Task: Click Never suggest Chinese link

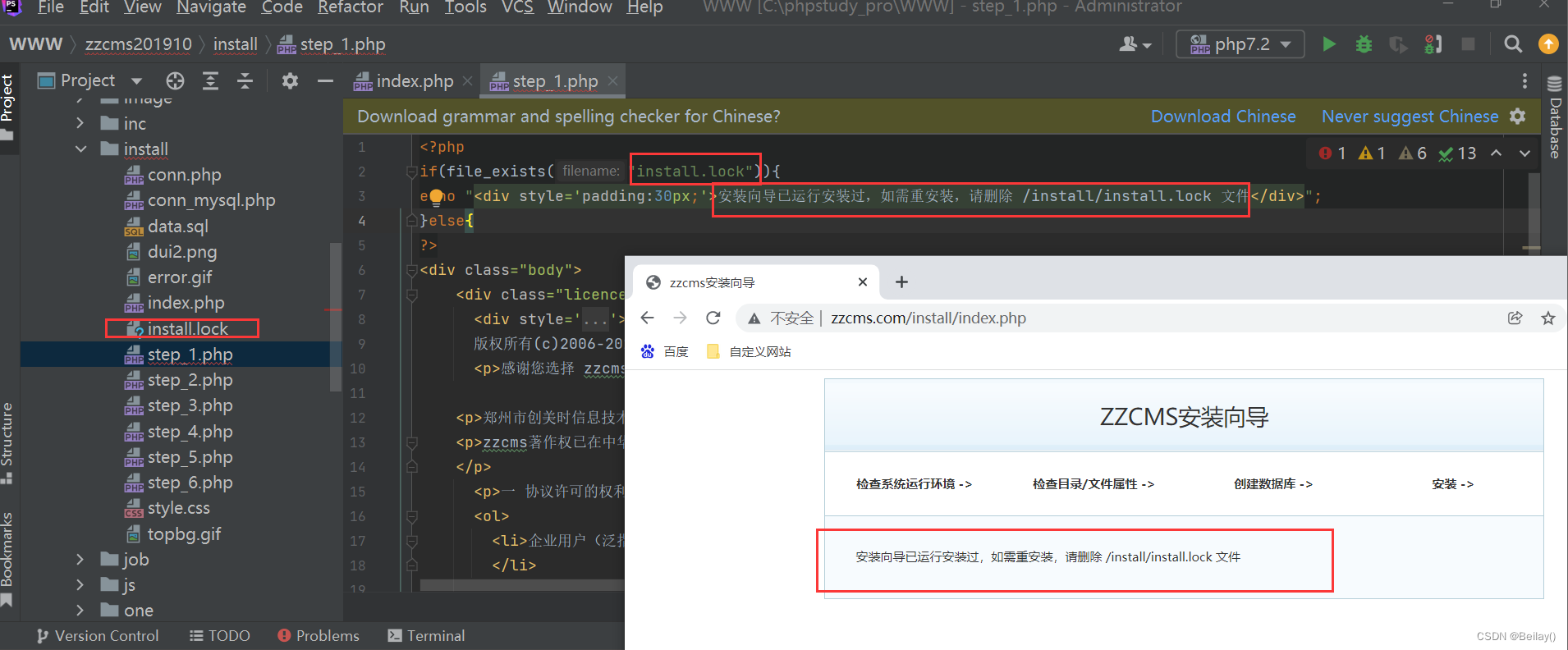Action: [x=1410, y=117]
